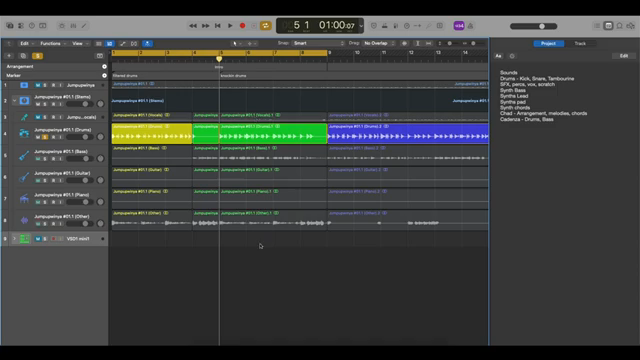This screenshot has height=360, width=640.
Task: Click the Piano track icon
Action: point(24,198)
